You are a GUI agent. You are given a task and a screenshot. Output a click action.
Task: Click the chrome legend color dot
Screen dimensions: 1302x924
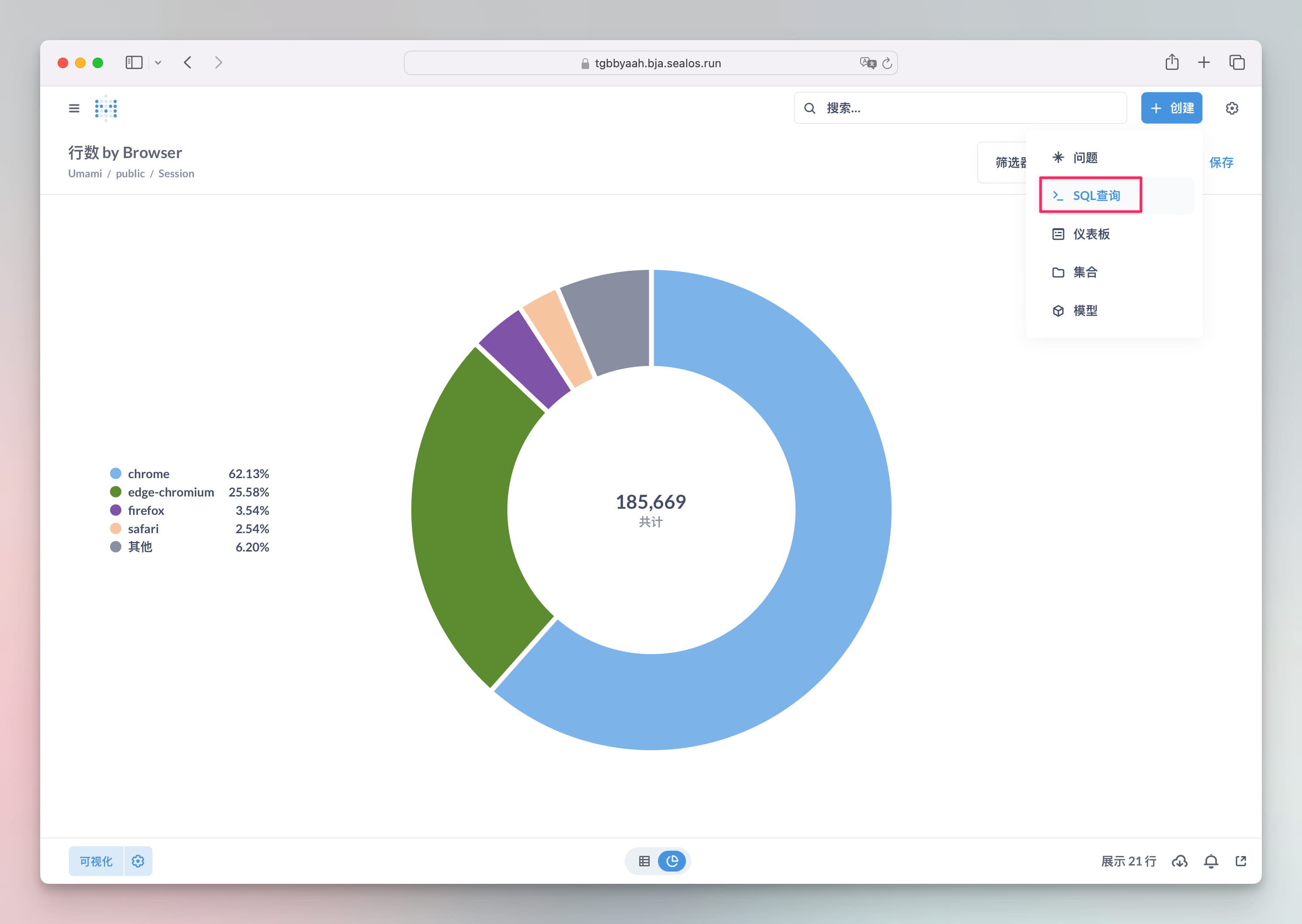tap(115, 473)
